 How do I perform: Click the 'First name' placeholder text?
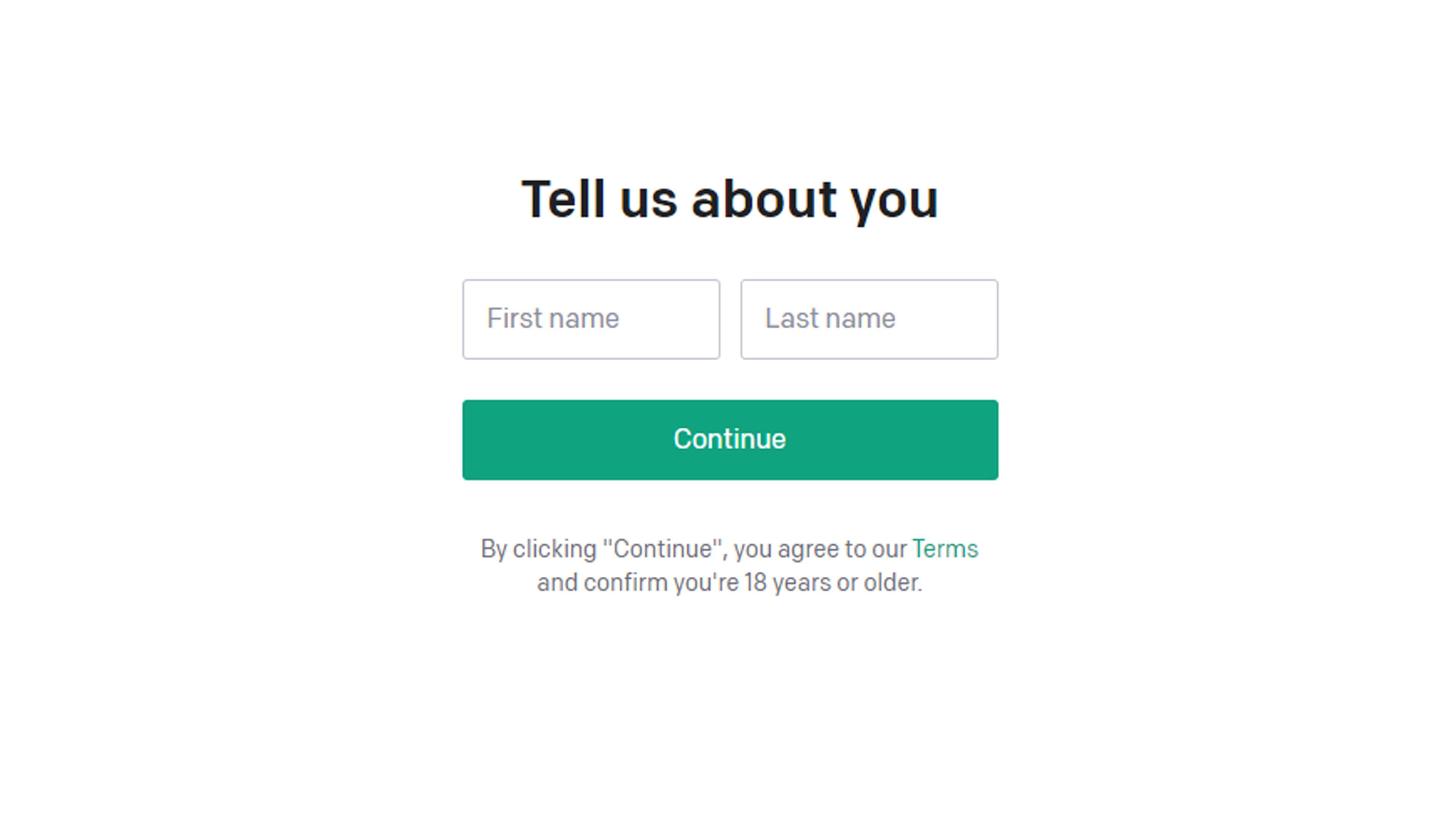point(553,318)
